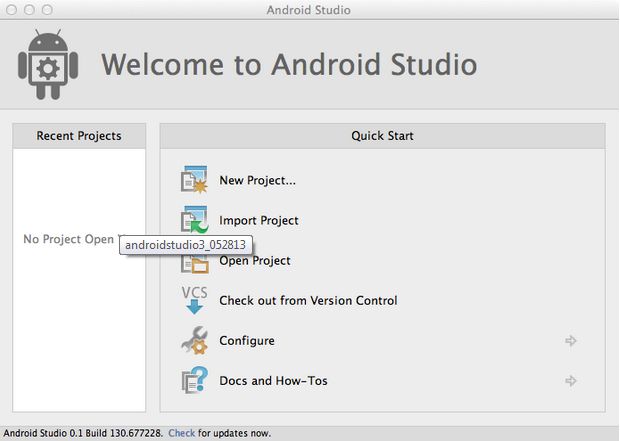The height and width of the screenshot is (441, 620).
Task: Click the New Project icon
Action: (194, 180)
